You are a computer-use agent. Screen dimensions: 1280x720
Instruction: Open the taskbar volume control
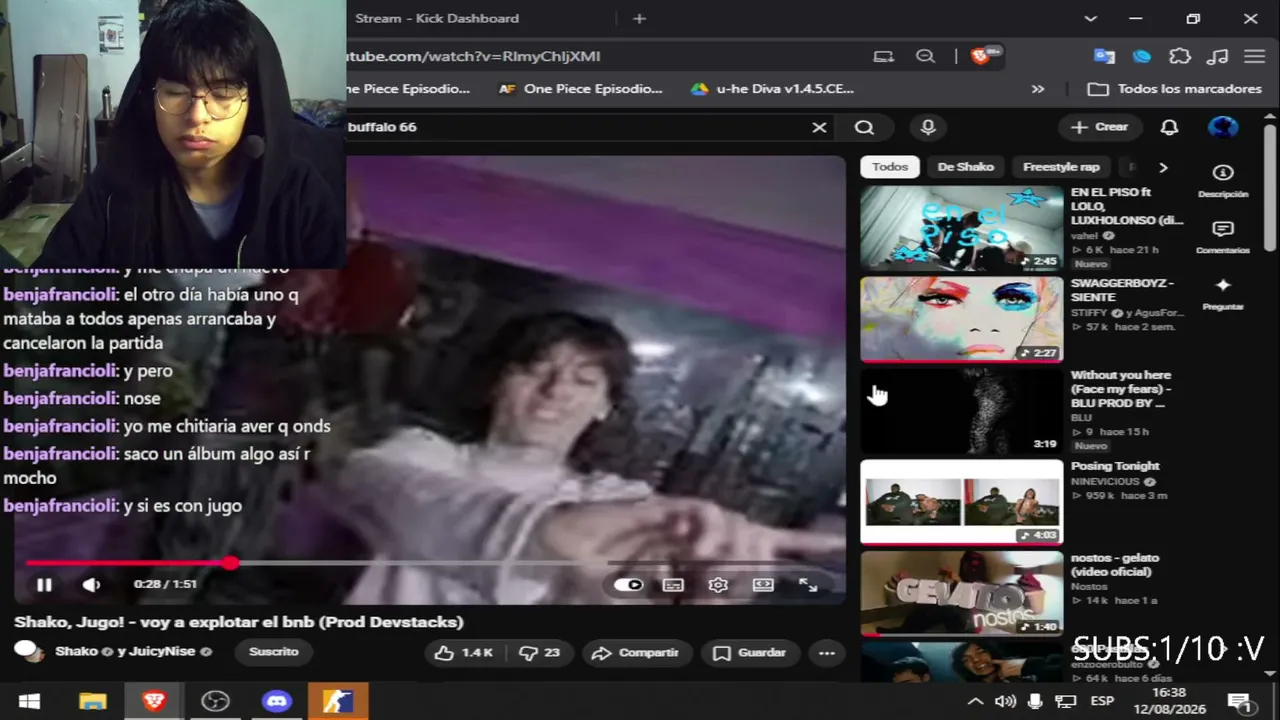pyautogui.click(x=1005, y=701)
